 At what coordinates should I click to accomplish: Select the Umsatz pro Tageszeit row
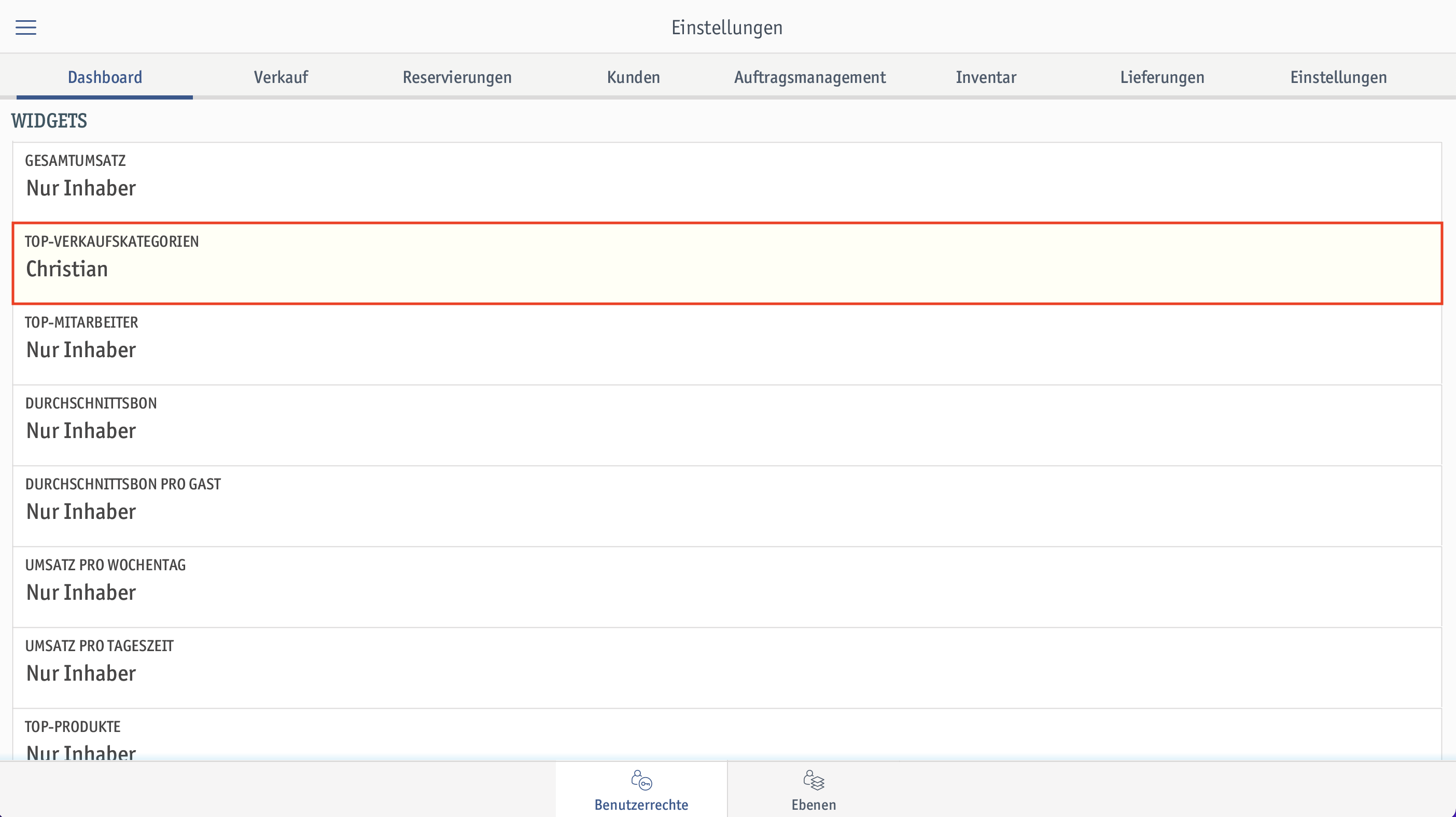727,667
